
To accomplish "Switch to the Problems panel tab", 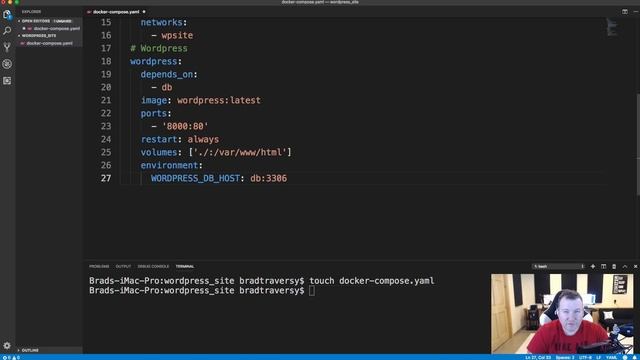I will [99, 267].
